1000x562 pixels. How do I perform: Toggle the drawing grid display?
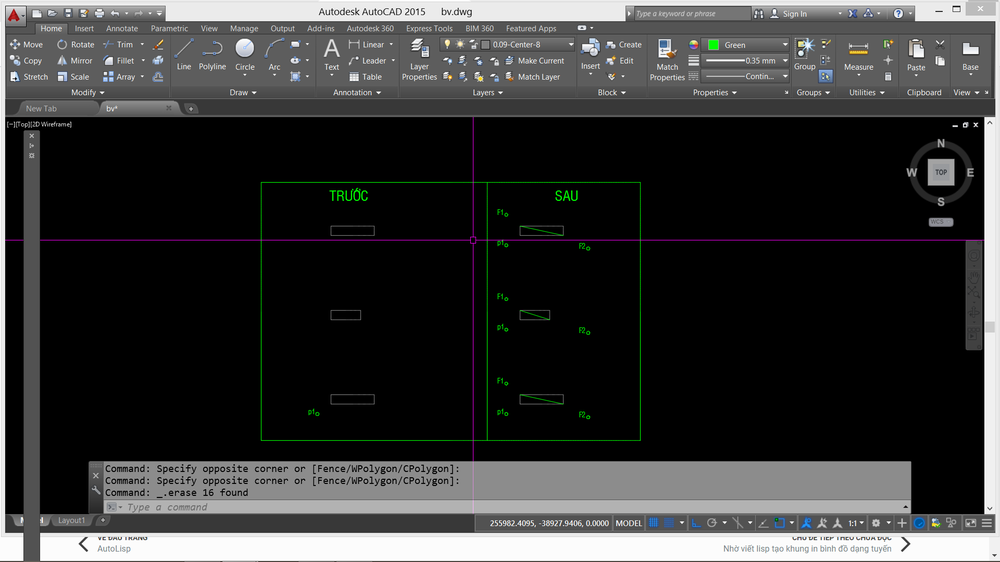pos(654,523)
